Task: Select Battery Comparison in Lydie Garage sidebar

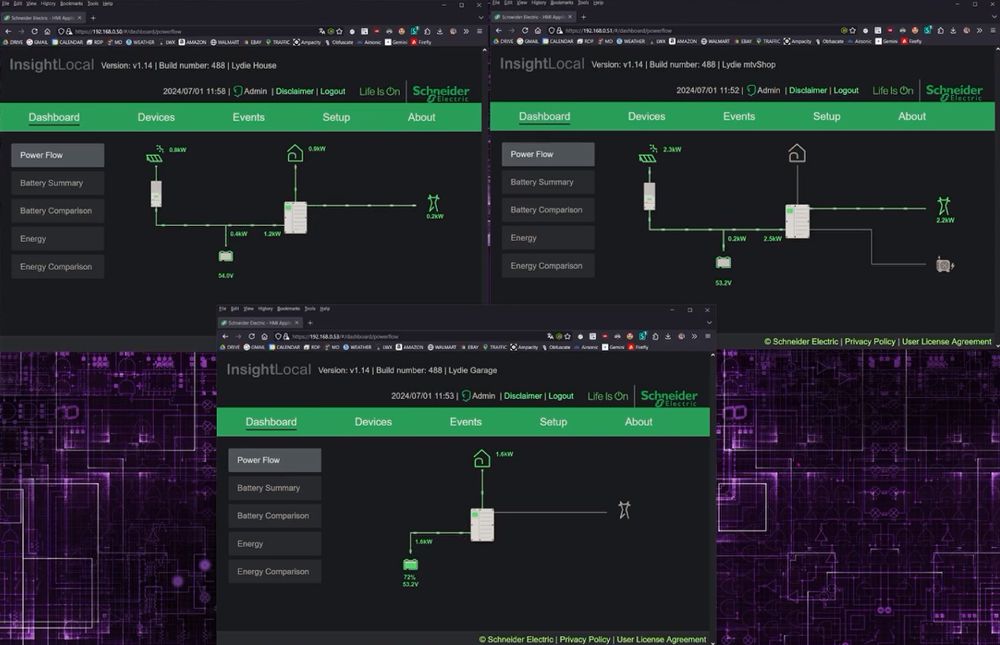Action: (x=273, y=516)
